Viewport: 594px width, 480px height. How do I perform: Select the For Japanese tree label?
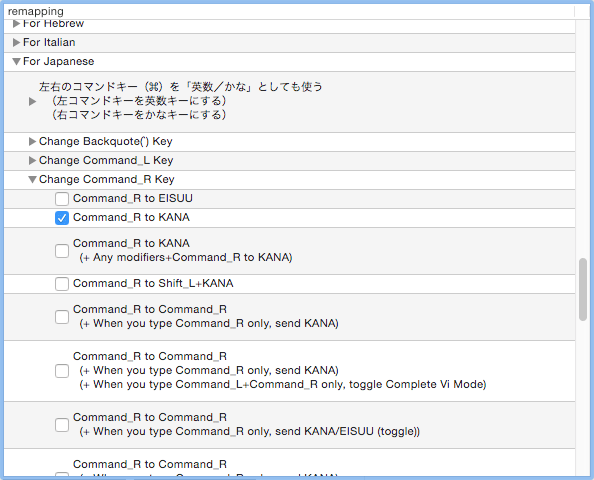(x=58, y=61)
